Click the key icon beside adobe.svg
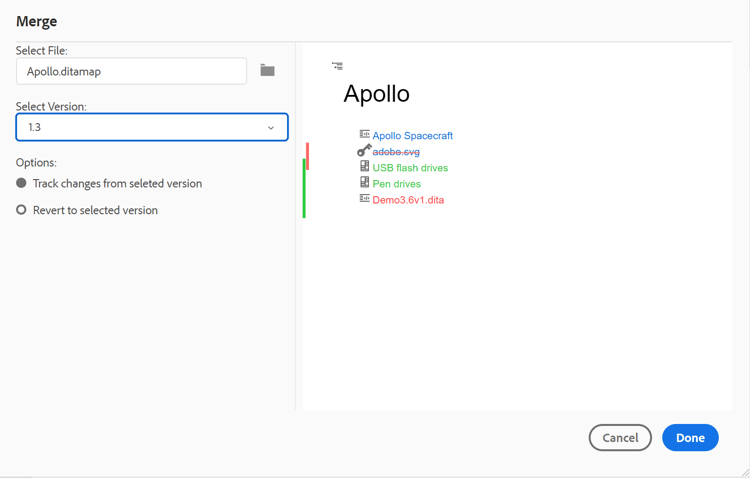This screenshot has height=478, width=750. pyautogui.click(x=364, y=150)
